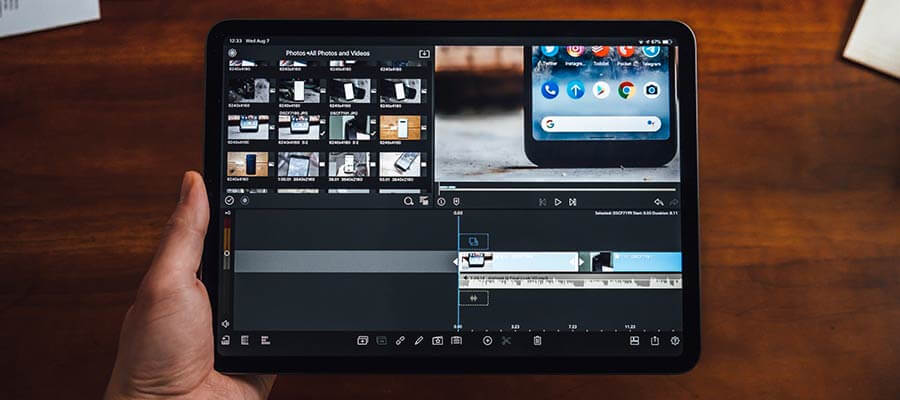Mute audio with the timeline speaker icon
Screen dimensions: 900x400
[226, 324]
